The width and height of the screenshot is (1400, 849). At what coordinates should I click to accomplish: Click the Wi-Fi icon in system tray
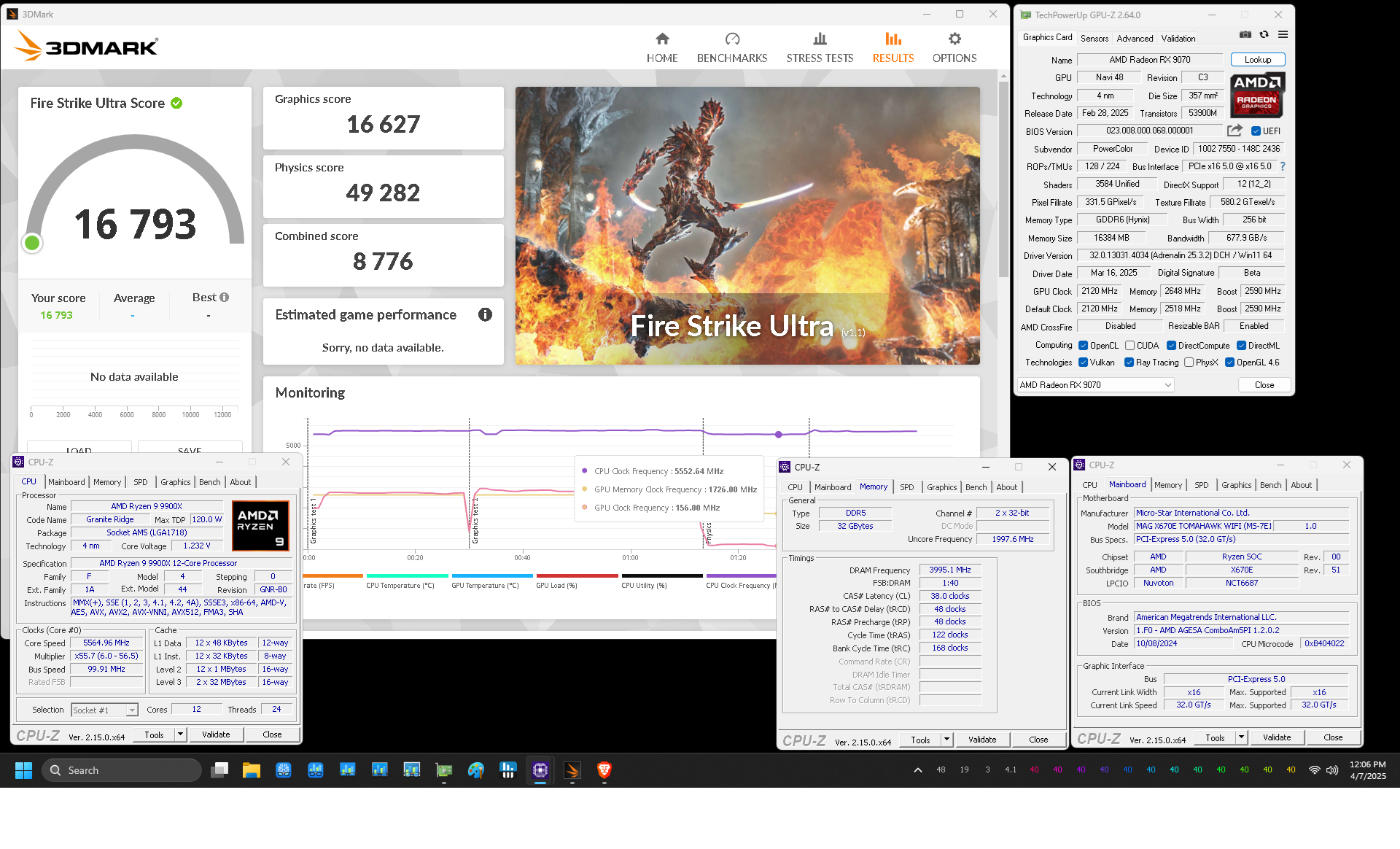click(x=1315, y=770)
